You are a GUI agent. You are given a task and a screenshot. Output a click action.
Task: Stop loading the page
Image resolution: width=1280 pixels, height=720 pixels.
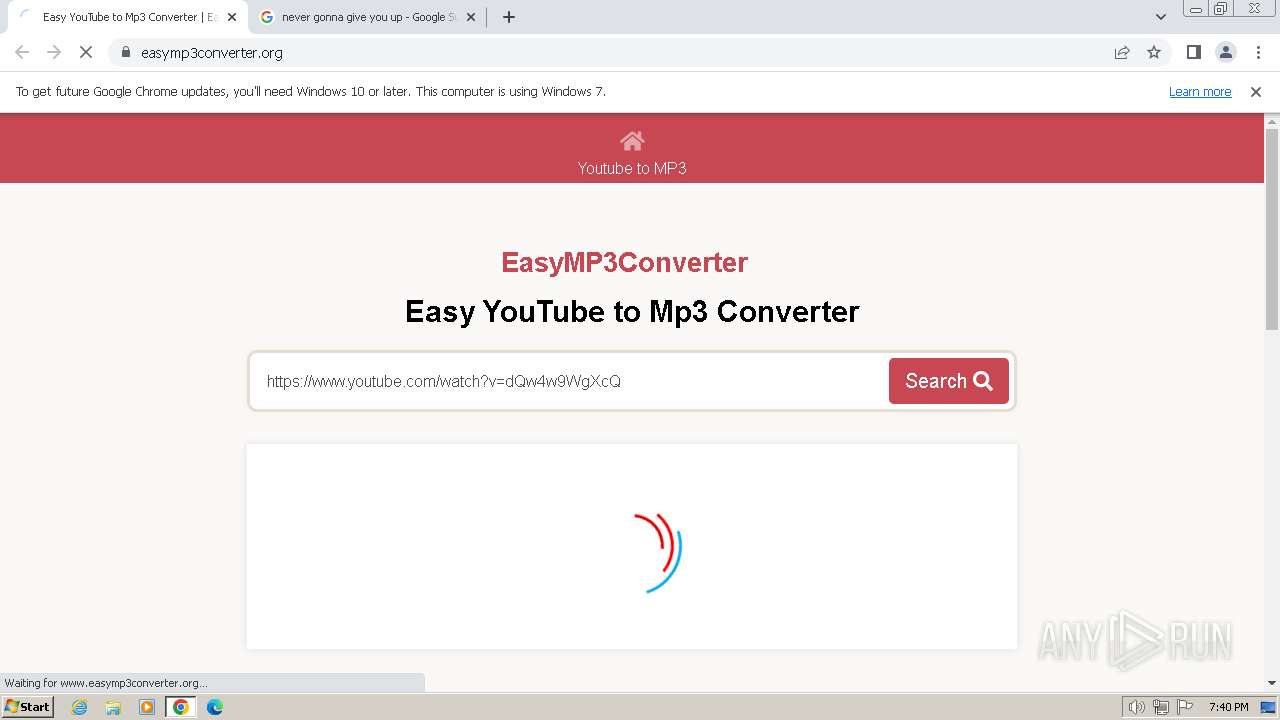pyautogui.click(x=86, y=52)
